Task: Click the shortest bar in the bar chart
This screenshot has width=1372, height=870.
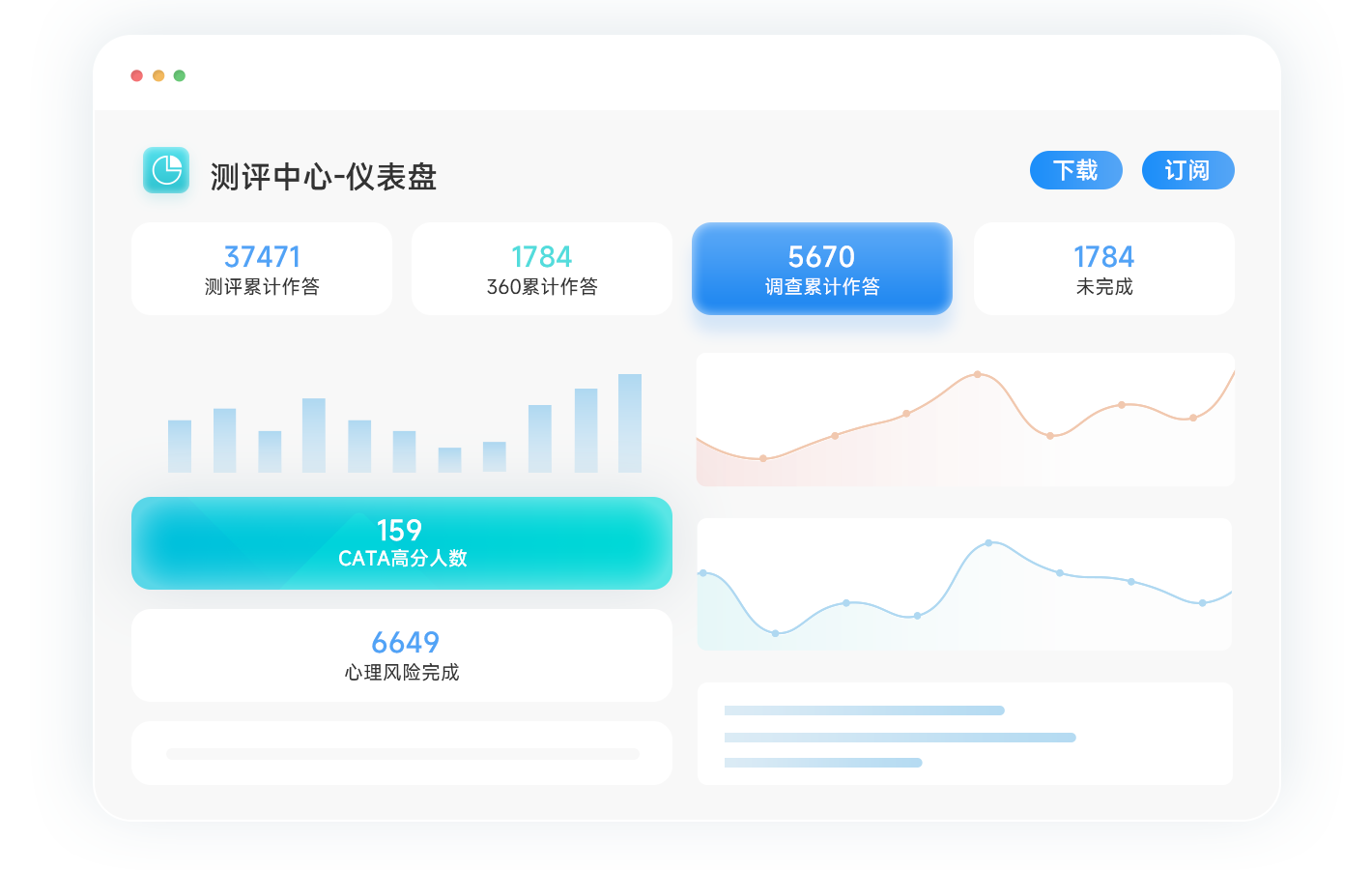Action: (449, 460)
